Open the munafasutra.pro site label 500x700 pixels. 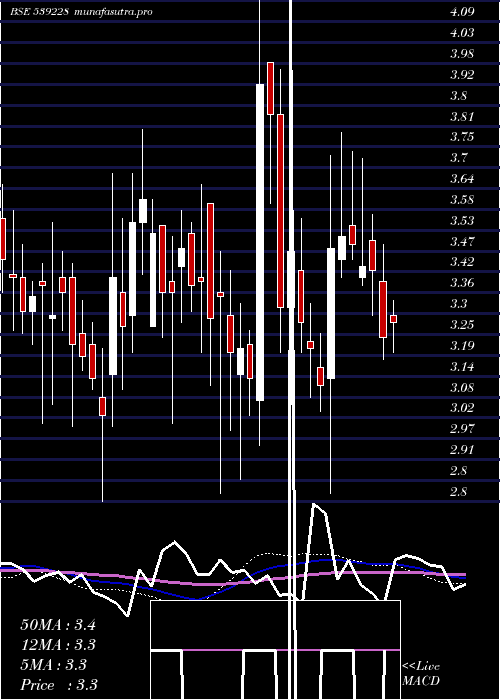coord(113,12)
